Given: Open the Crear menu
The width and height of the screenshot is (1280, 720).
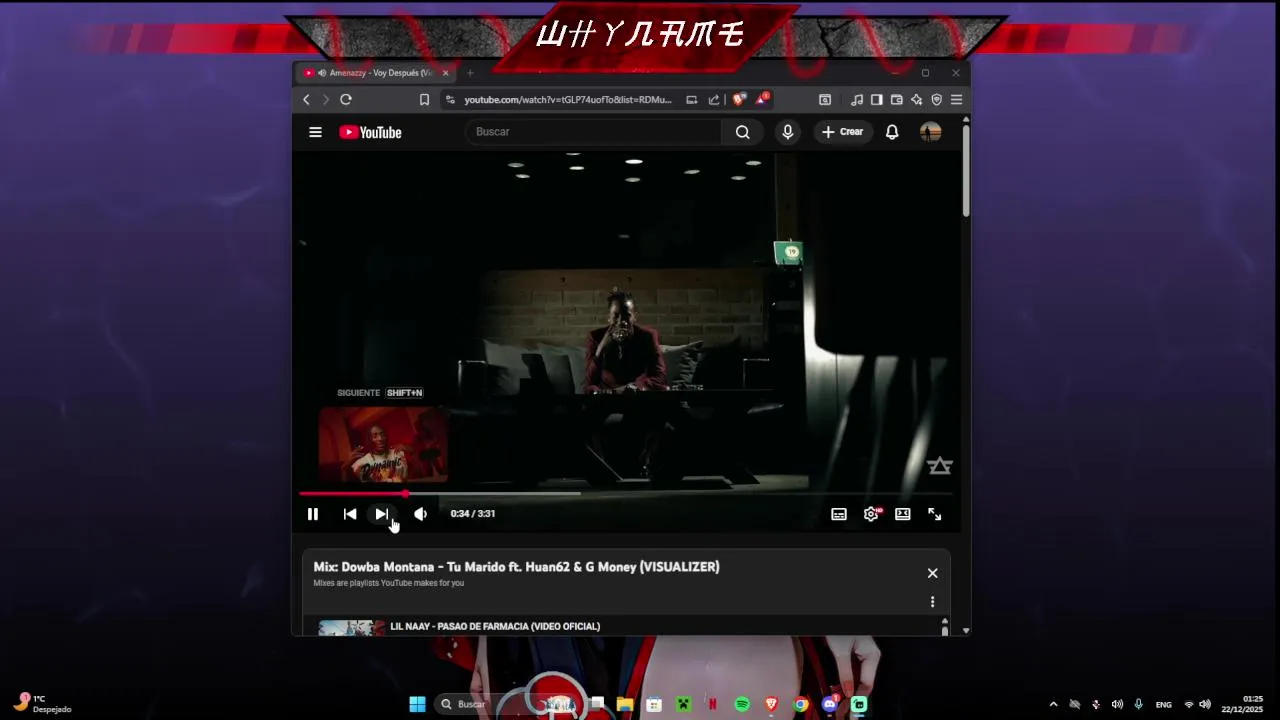Looking at the screenshot, I should [x=842, y=132].
